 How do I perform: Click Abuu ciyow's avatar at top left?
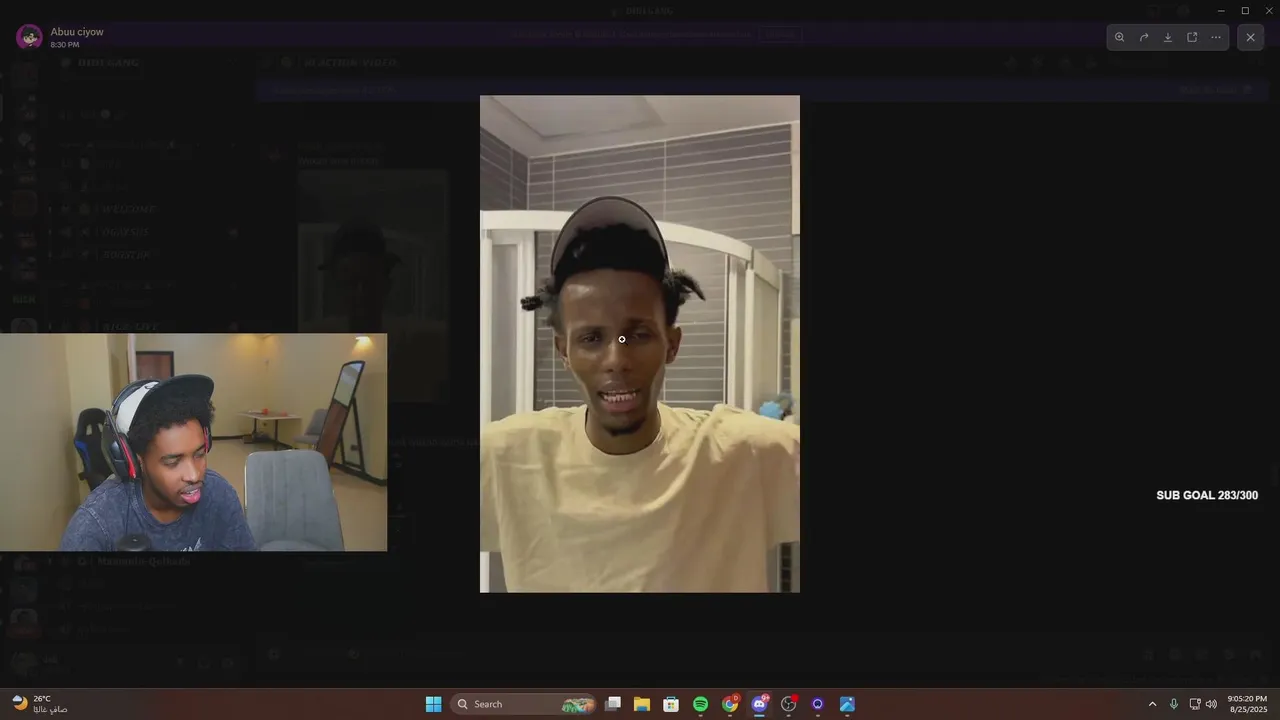click(x=30, y=37)
